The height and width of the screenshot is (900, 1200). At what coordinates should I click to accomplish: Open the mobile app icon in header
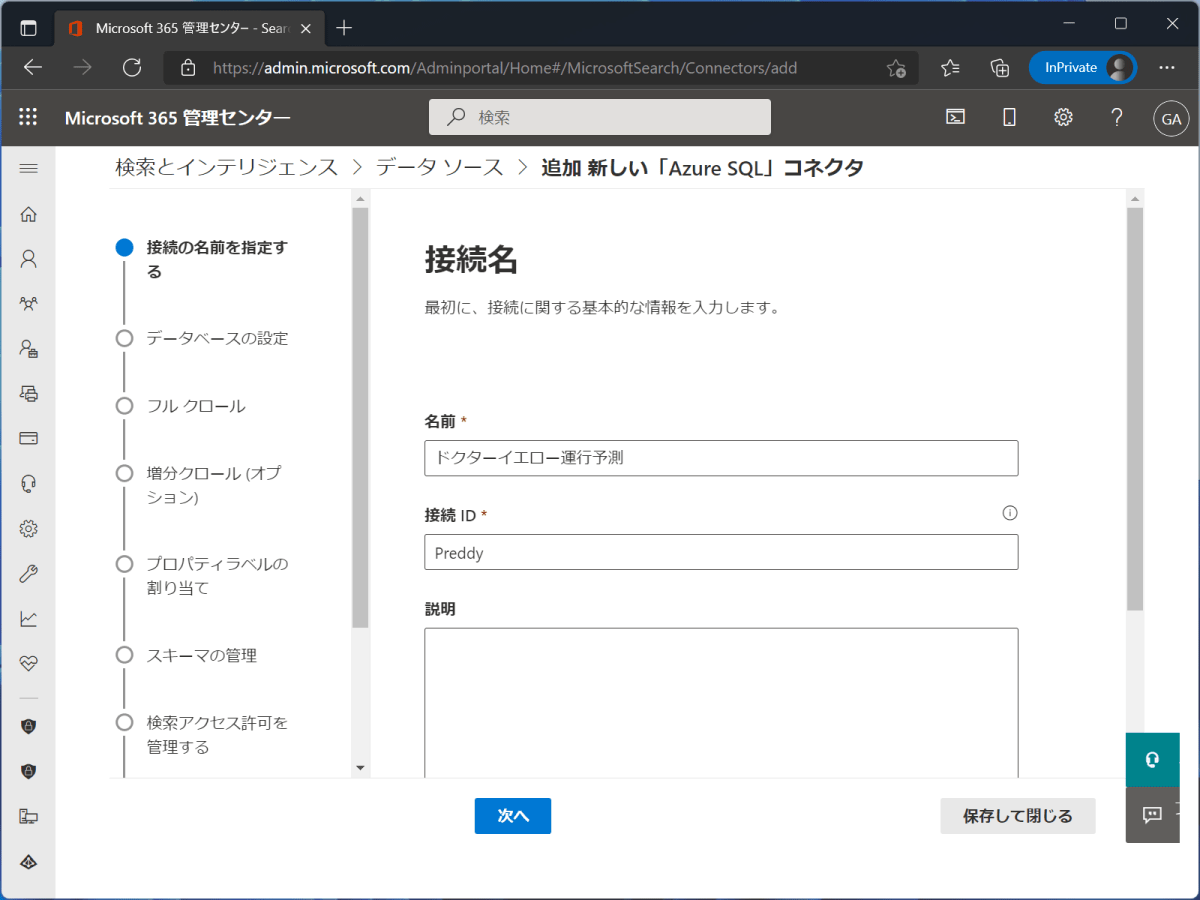tap(1009, 117)
